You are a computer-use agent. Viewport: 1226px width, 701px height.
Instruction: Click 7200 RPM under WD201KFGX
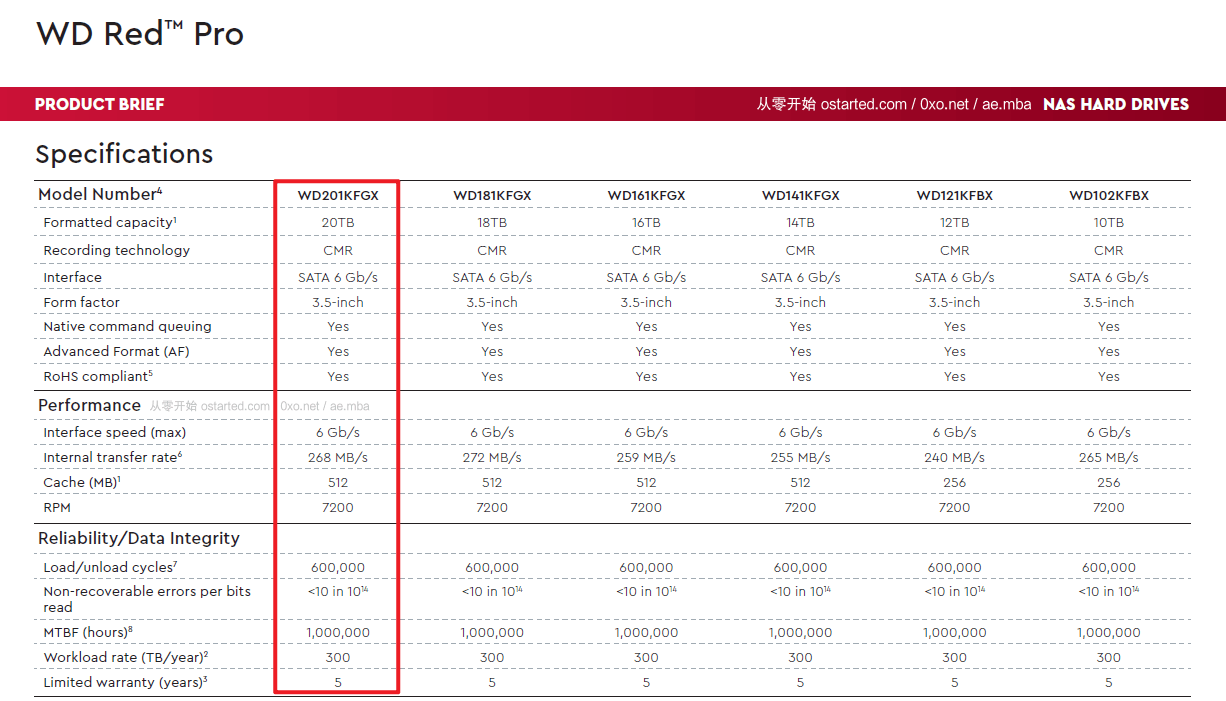point(338,507)
